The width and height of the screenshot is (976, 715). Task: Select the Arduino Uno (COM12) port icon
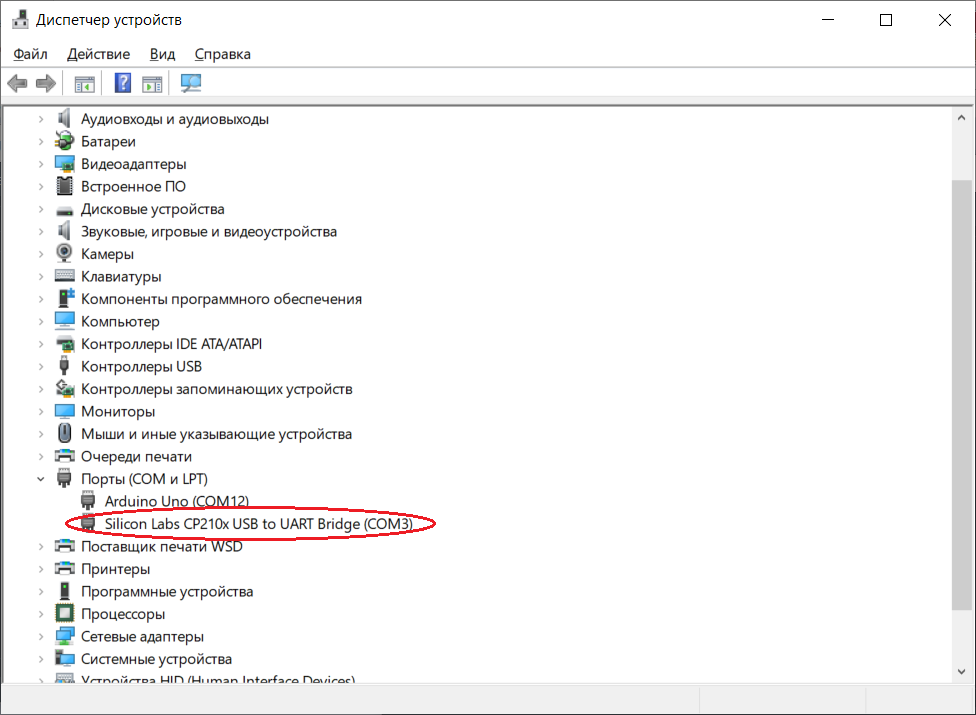[88, 501]
